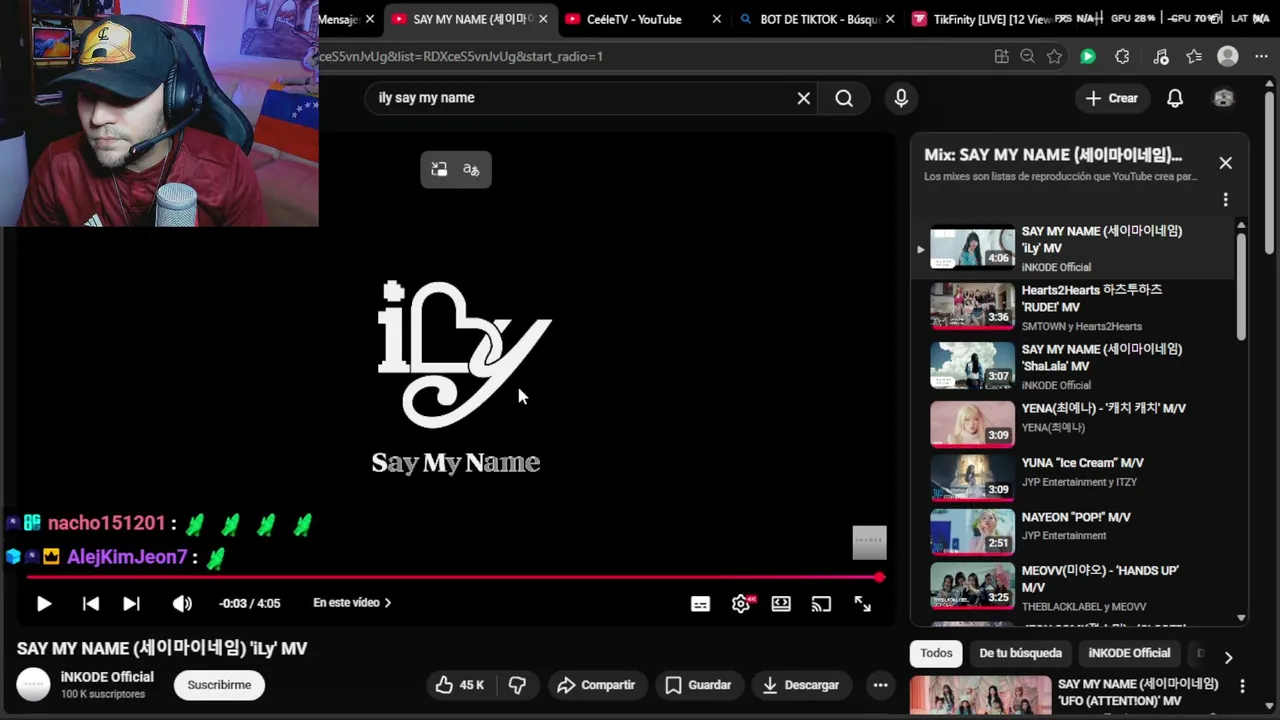Save the video with Guardar
The width and height of the screenshot is (1280, 720).
(698, 685)
